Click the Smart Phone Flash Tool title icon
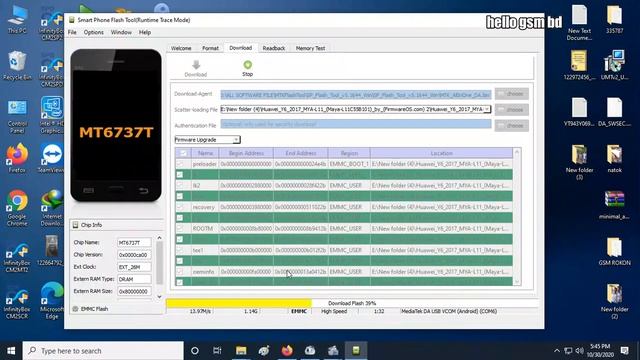 point(72,20)
